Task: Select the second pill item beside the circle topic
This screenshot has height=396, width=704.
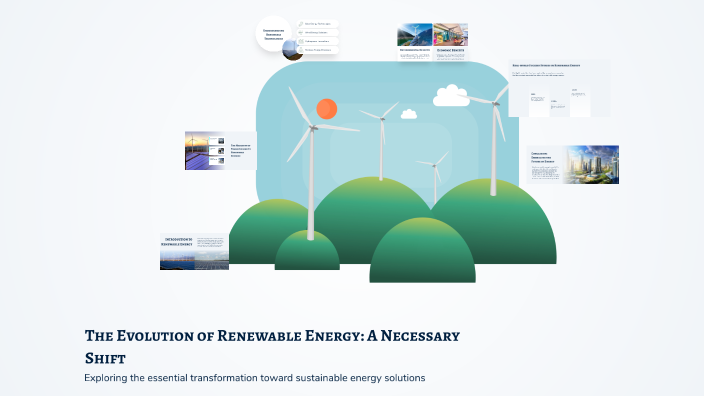Action: [x=318, y=32]
